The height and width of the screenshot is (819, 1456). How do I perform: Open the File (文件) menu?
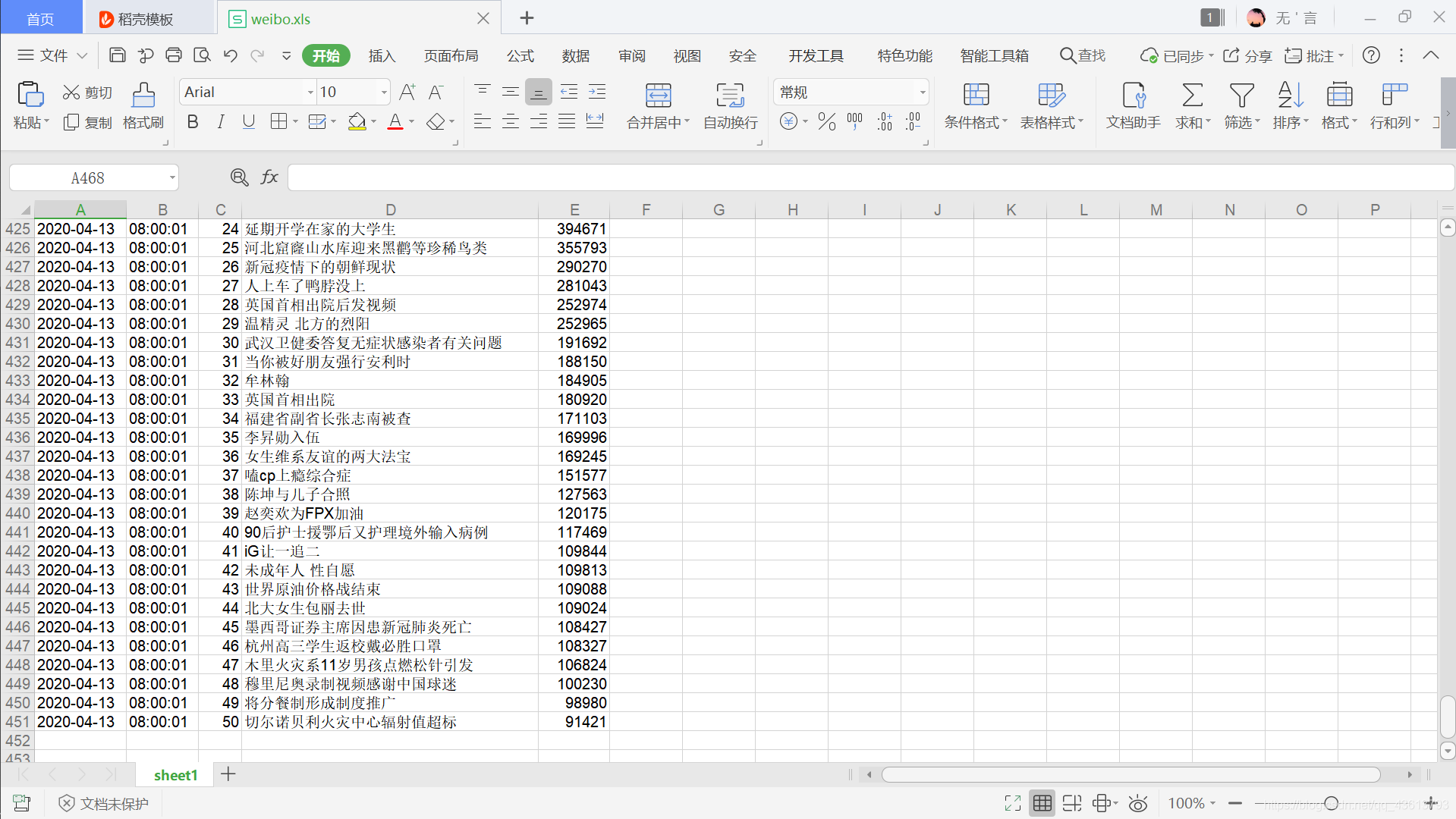[x=52, y=55]
